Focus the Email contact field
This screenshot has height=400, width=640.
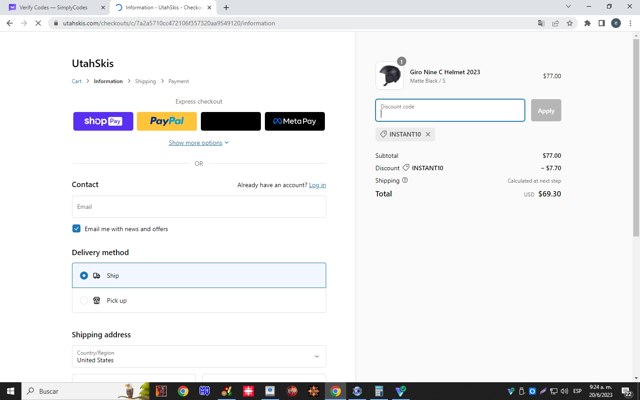(199, 207)
